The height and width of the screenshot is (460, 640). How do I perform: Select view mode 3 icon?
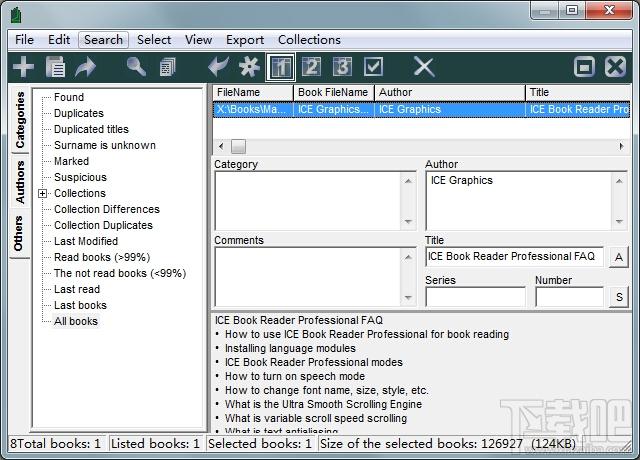click(x=342, y=67)
